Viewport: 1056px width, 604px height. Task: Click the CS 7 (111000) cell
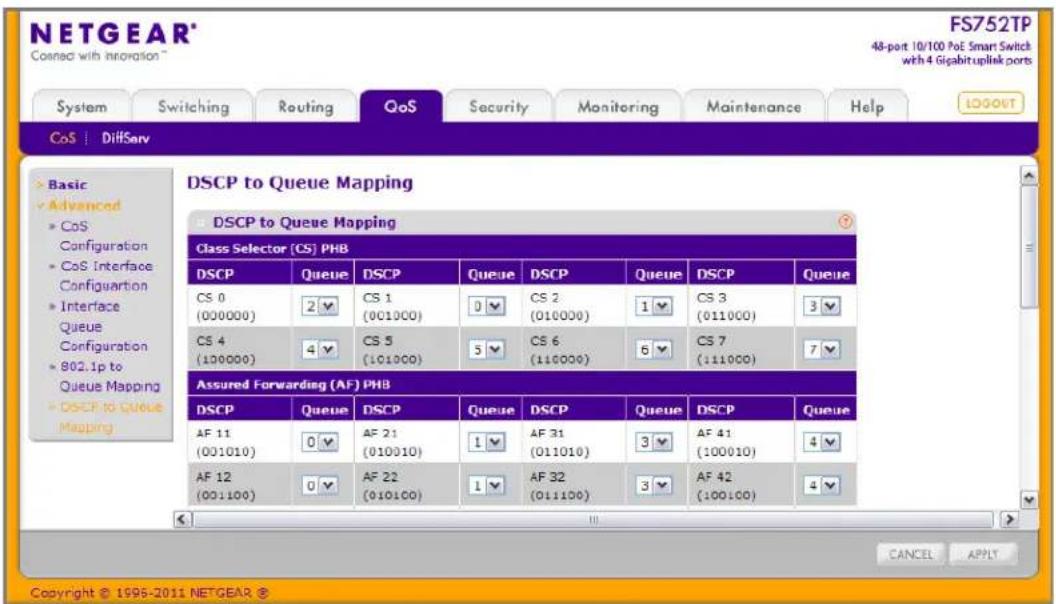click(741, 350)
